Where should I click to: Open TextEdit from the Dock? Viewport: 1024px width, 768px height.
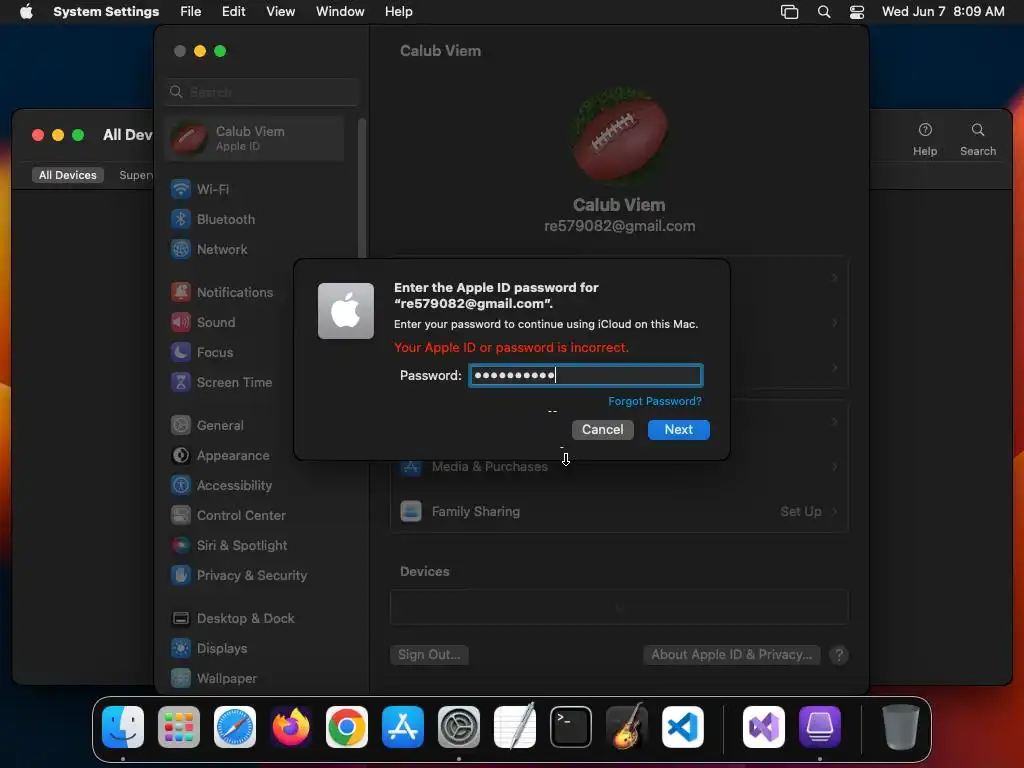515,727
